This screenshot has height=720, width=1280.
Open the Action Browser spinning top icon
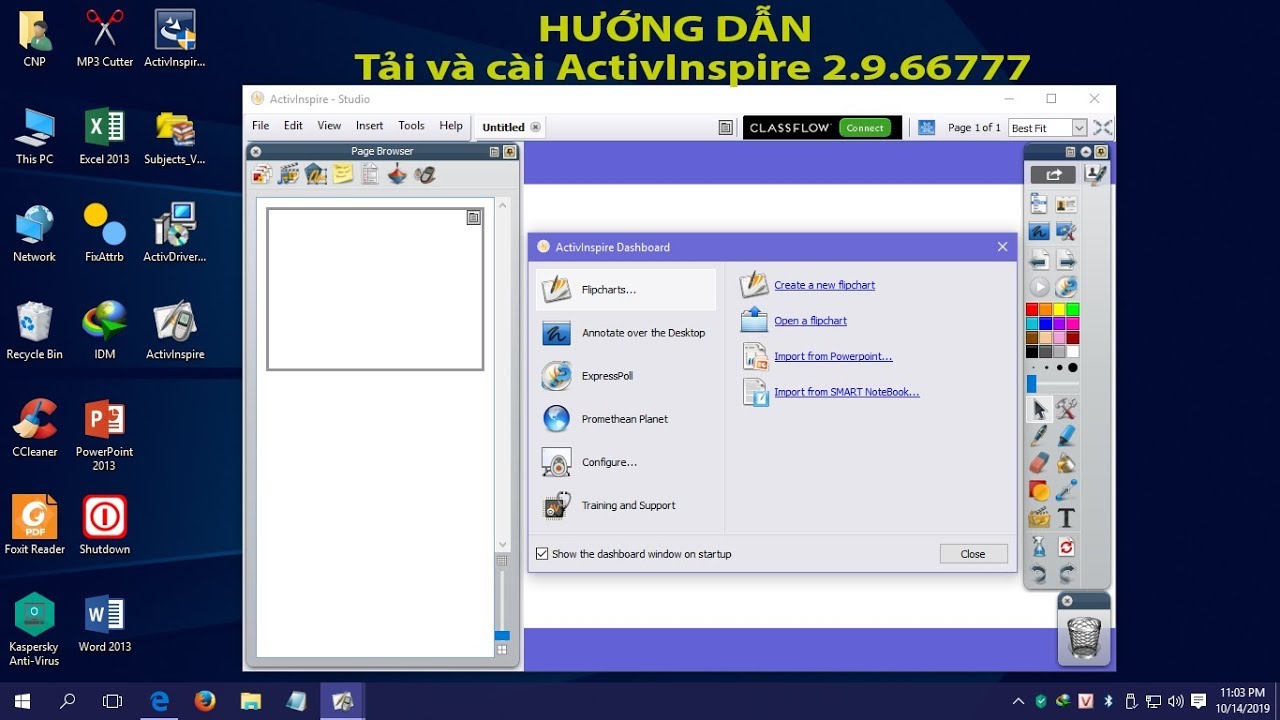[398, 175]
